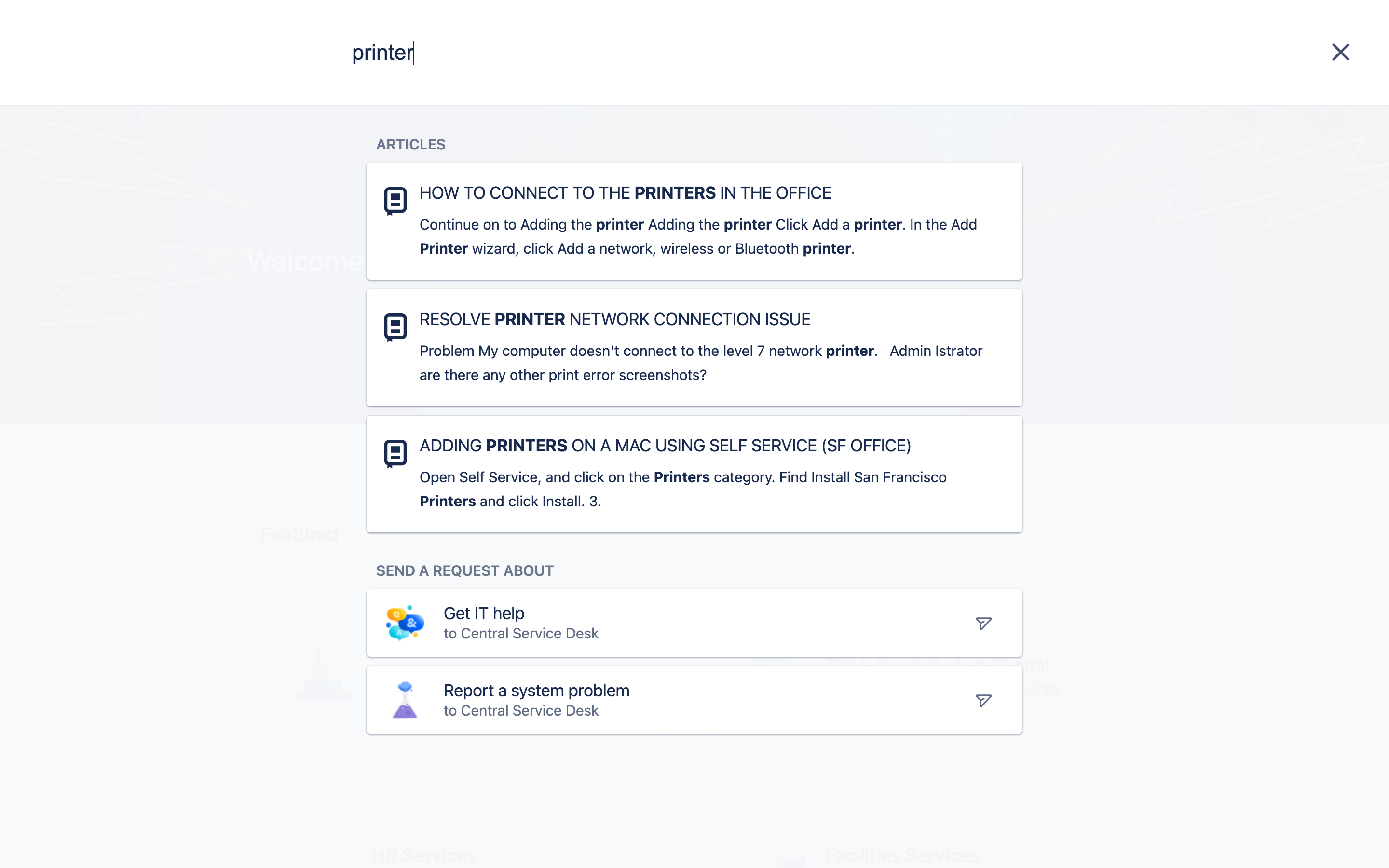The width and height of the screenshot is (1389, 868).
Task: Open 'How to connect to the printers in the office'
Action: 625,193
